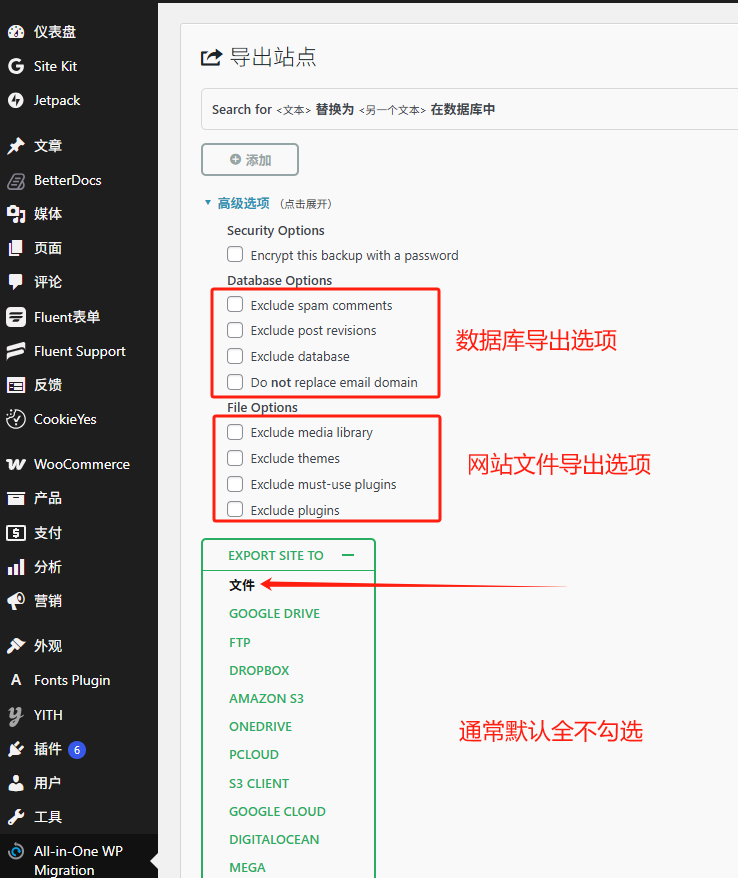Click the 反馈 feedback icon
This screenshot has height=878, width=738.
tap(16, 385)
